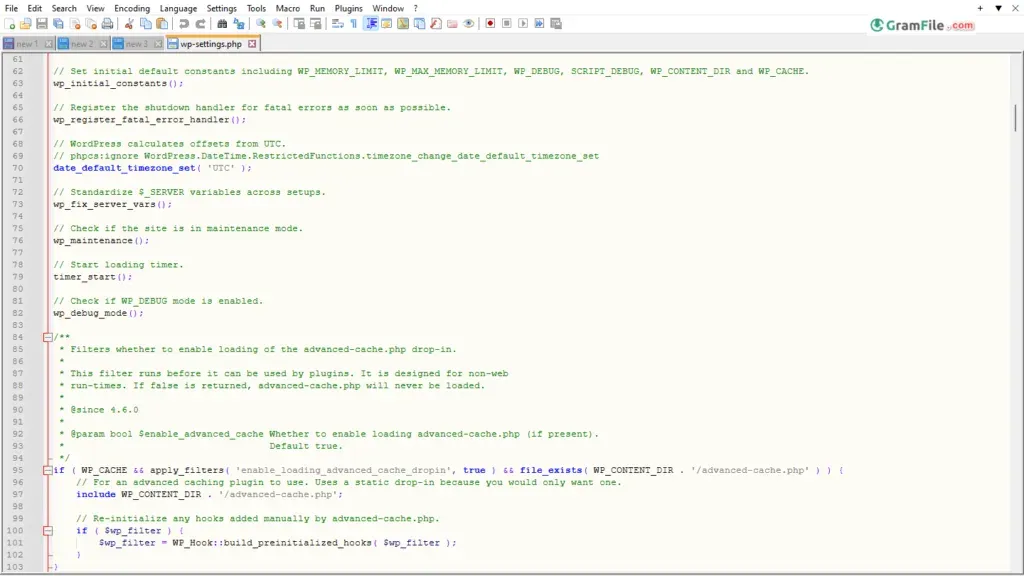Undo last edit via toolbar arrow

click(x=184, y=24)
